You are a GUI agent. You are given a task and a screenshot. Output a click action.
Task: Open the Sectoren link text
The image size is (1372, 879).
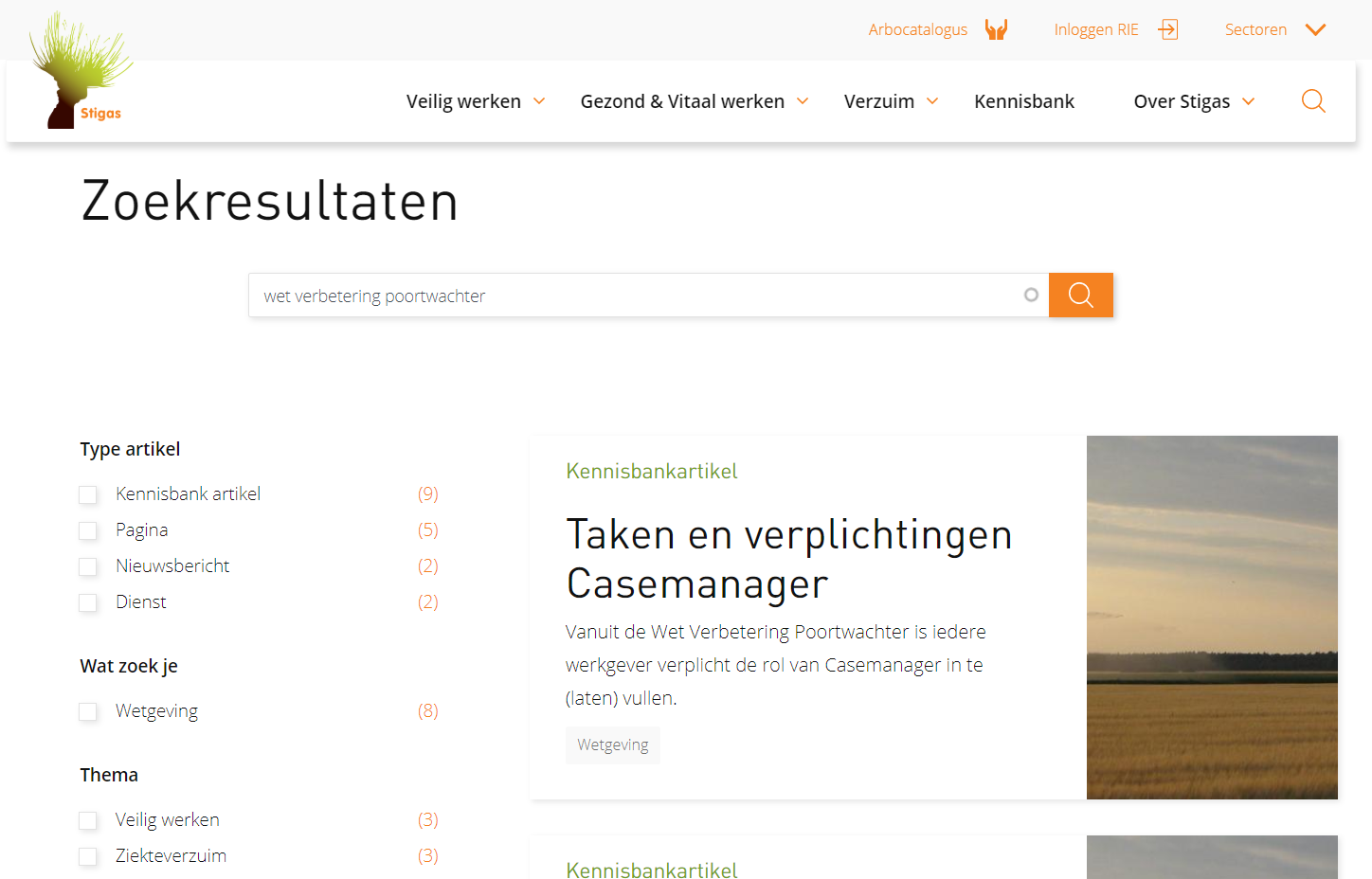(x=1255, y=29)
